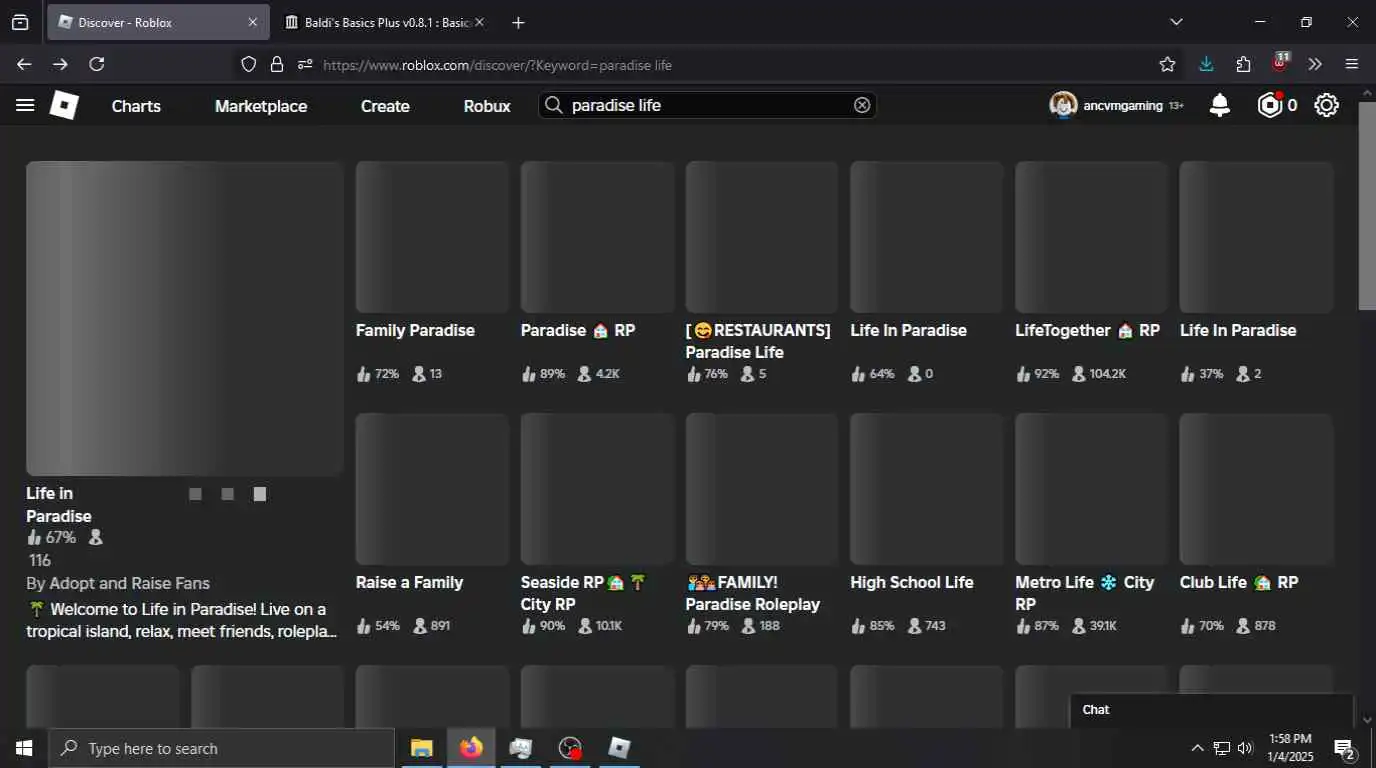Open the volume control in system tray
Viewport: 1376px width, 768px height.
click(1245, 748)
